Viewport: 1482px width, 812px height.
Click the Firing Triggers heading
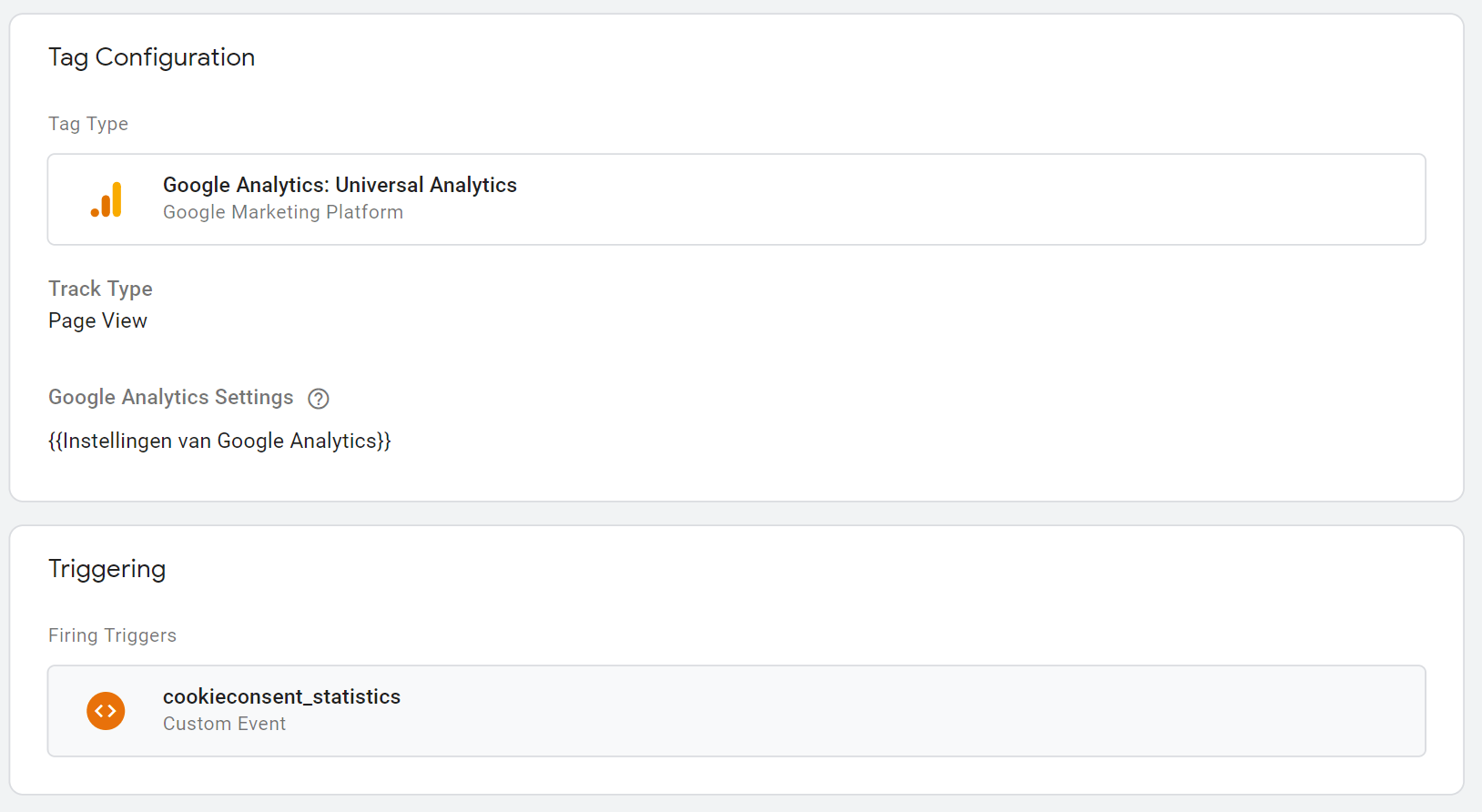[112, 634]
